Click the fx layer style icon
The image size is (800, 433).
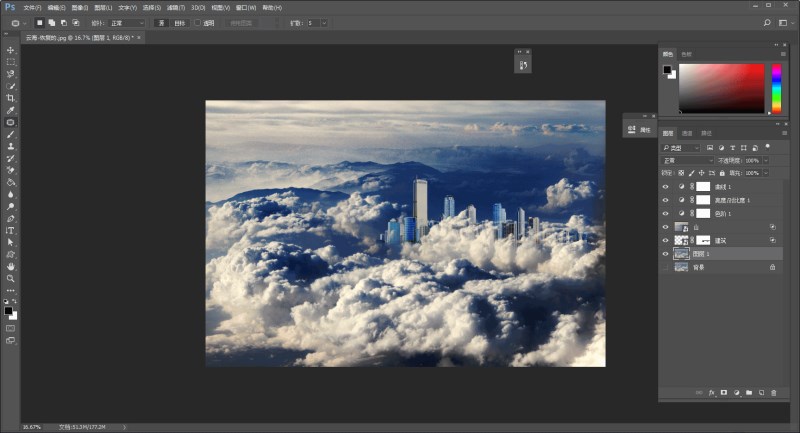(712, 392)
